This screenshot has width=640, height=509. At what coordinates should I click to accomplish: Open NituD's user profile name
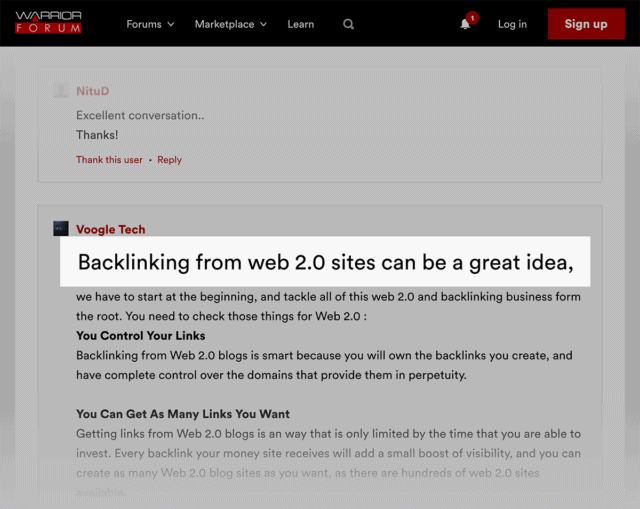point(93,91)
